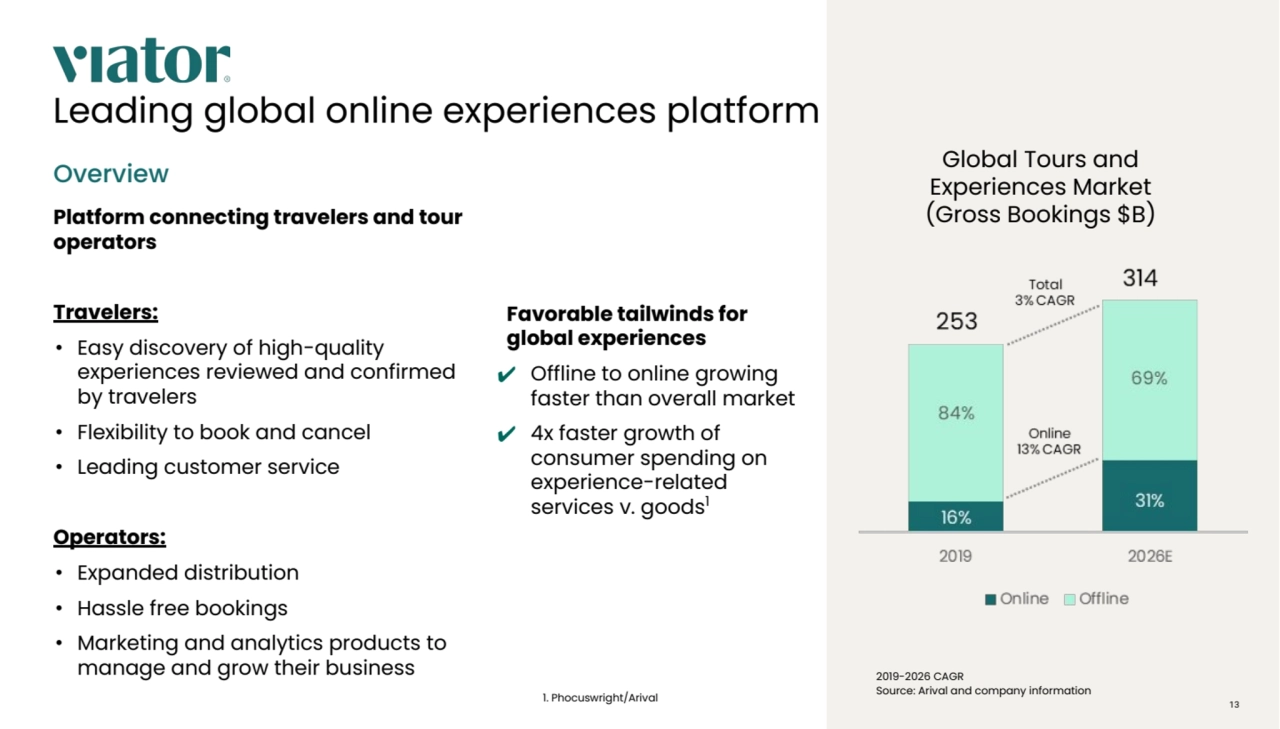Click the 16% online segment of 2019 bar
This screenshot has width=1280, height=729.
956,516
